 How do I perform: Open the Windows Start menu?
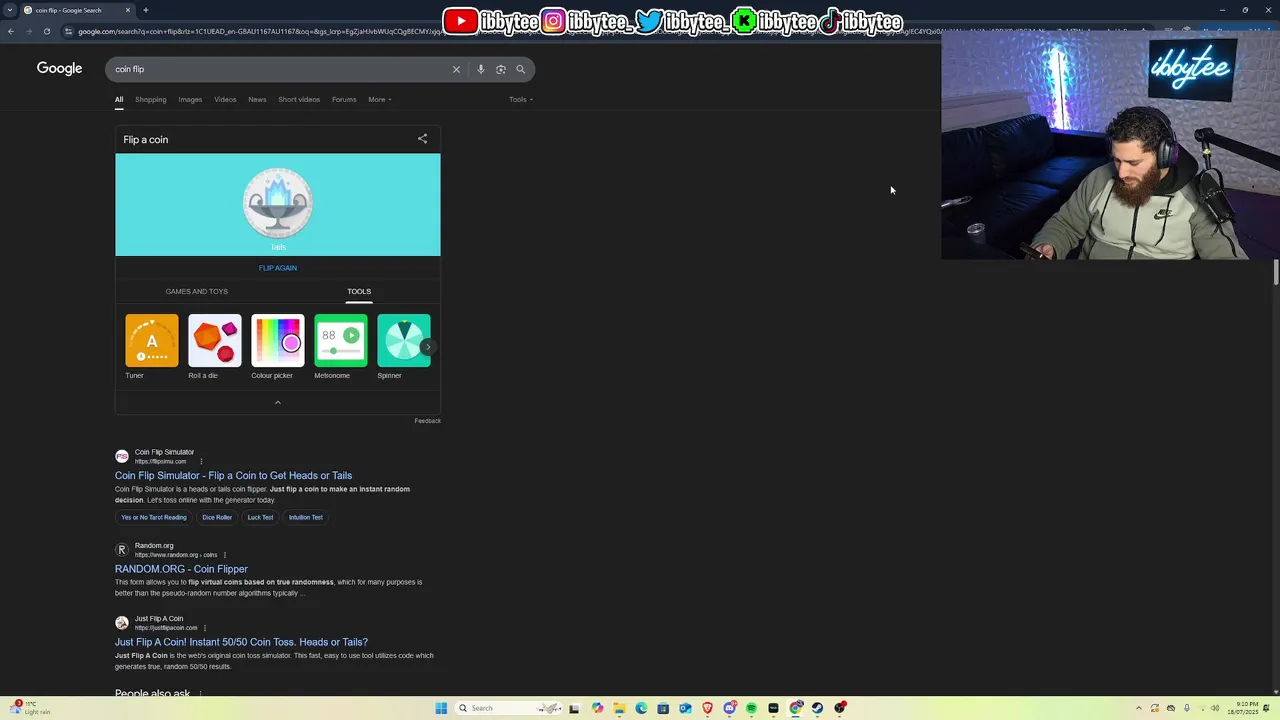coord(441,708)
